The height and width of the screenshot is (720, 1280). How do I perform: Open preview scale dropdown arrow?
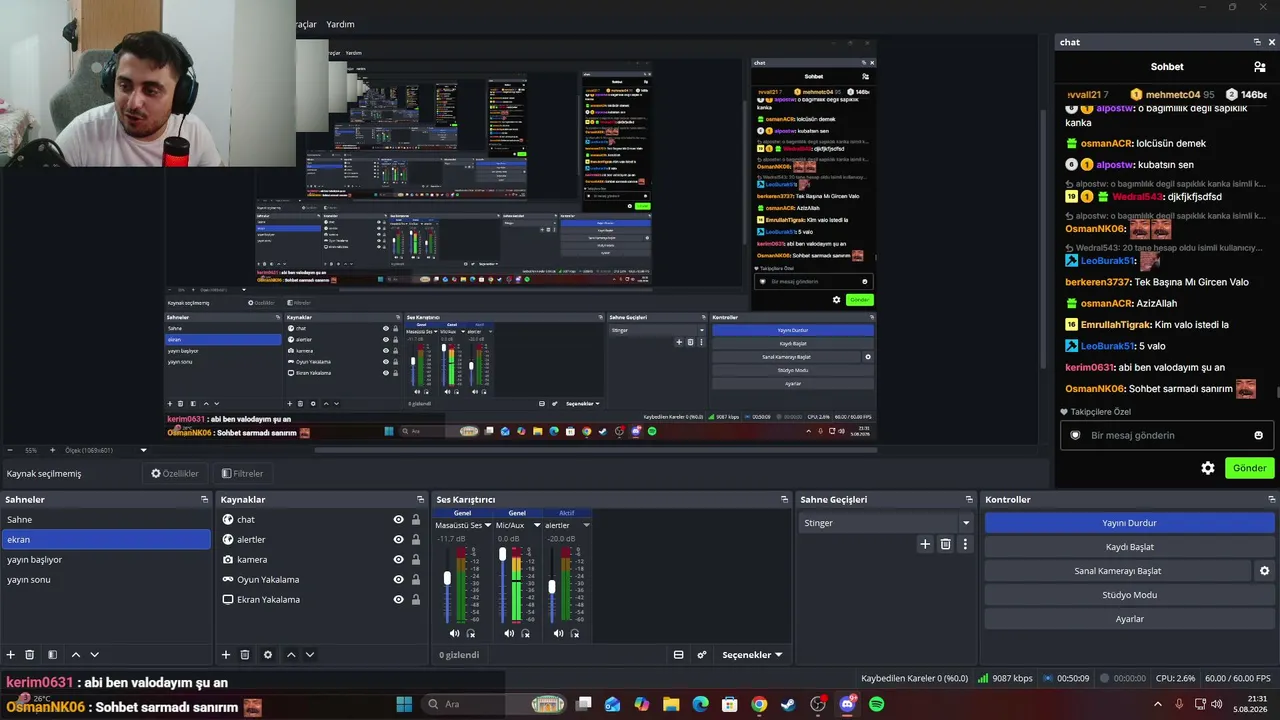pyautogui.click(x=143, y=450)
